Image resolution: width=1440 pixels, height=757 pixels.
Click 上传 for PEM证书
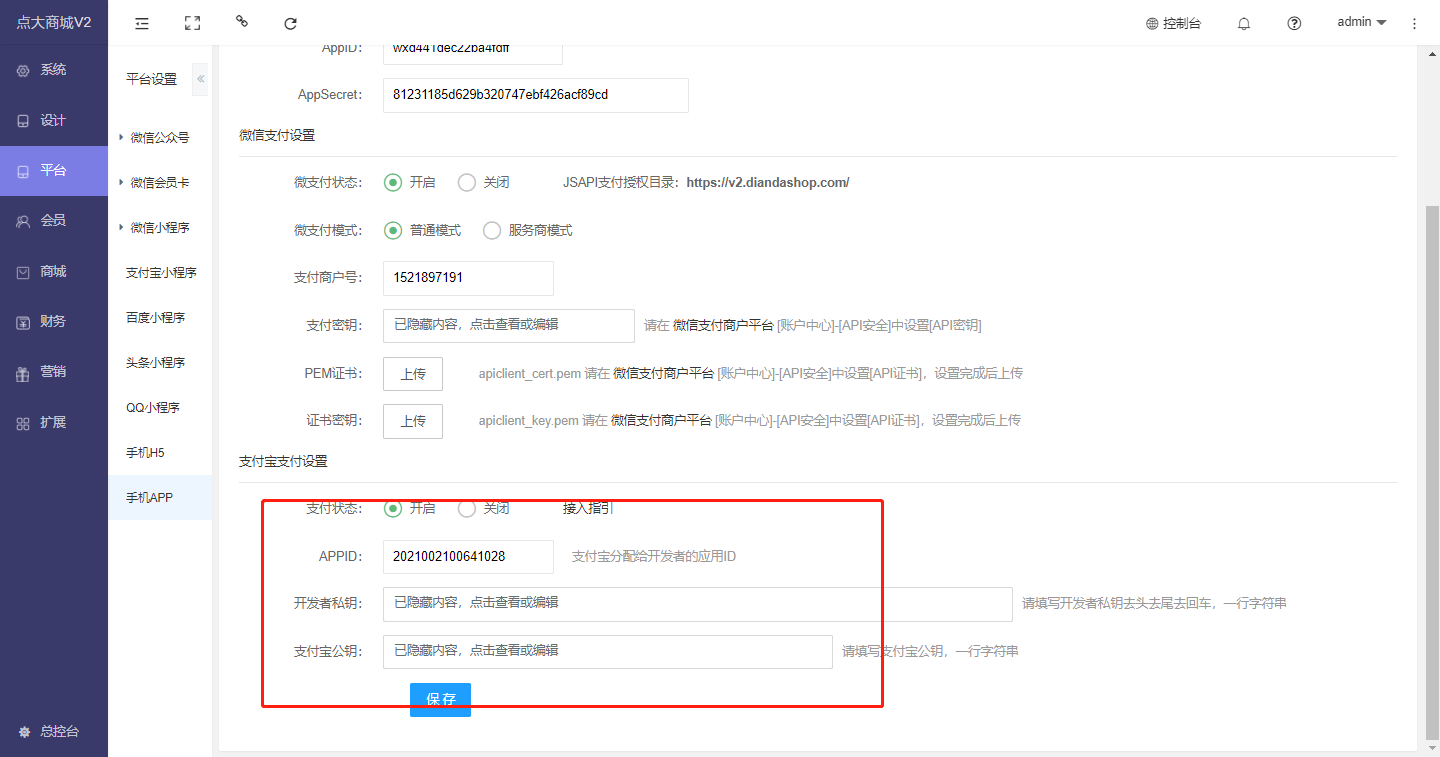413,374
